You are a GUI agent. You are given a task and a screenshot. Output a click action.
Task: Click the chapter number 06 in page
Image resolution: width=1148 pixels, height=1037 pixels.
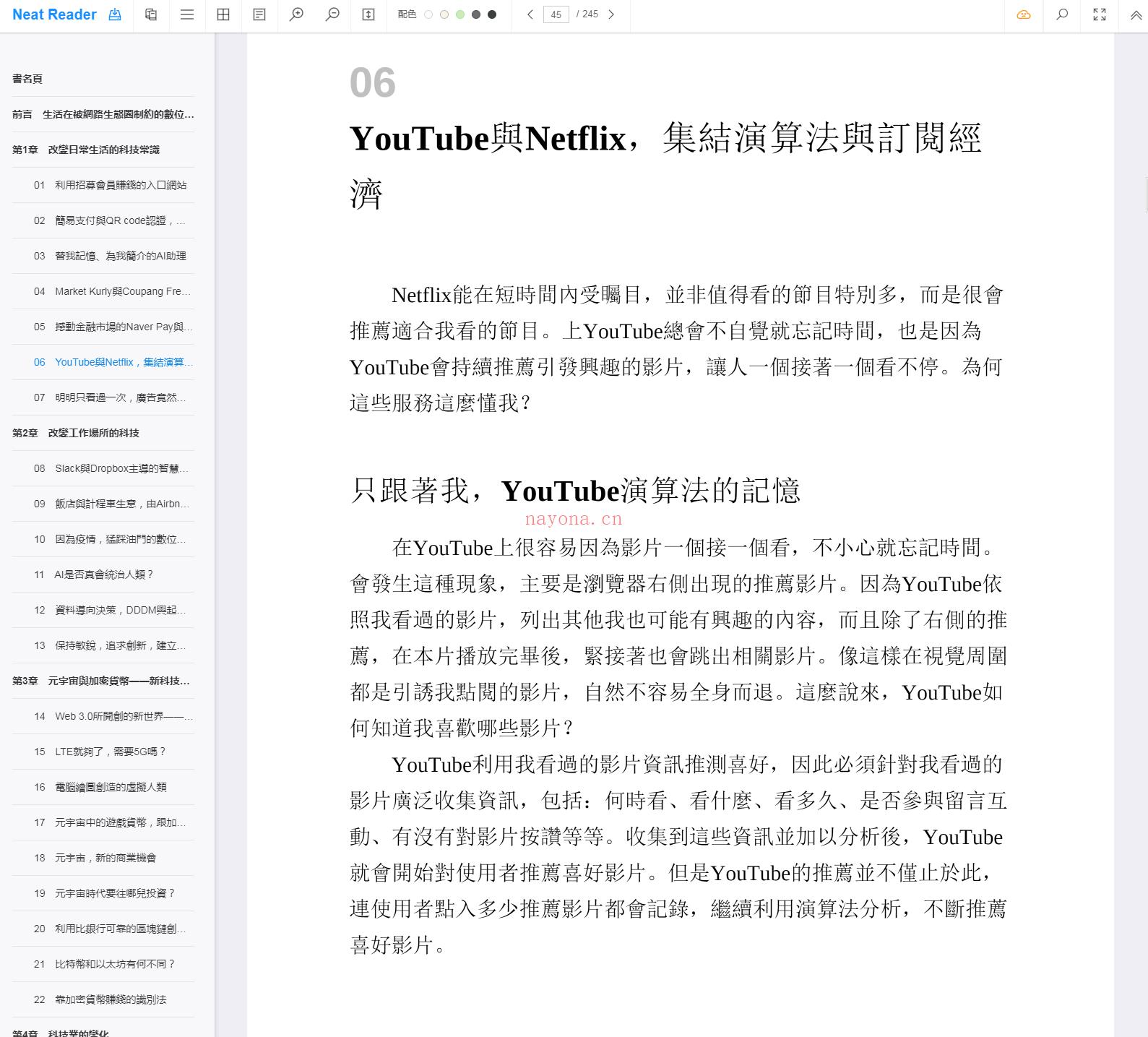(373, 82)
